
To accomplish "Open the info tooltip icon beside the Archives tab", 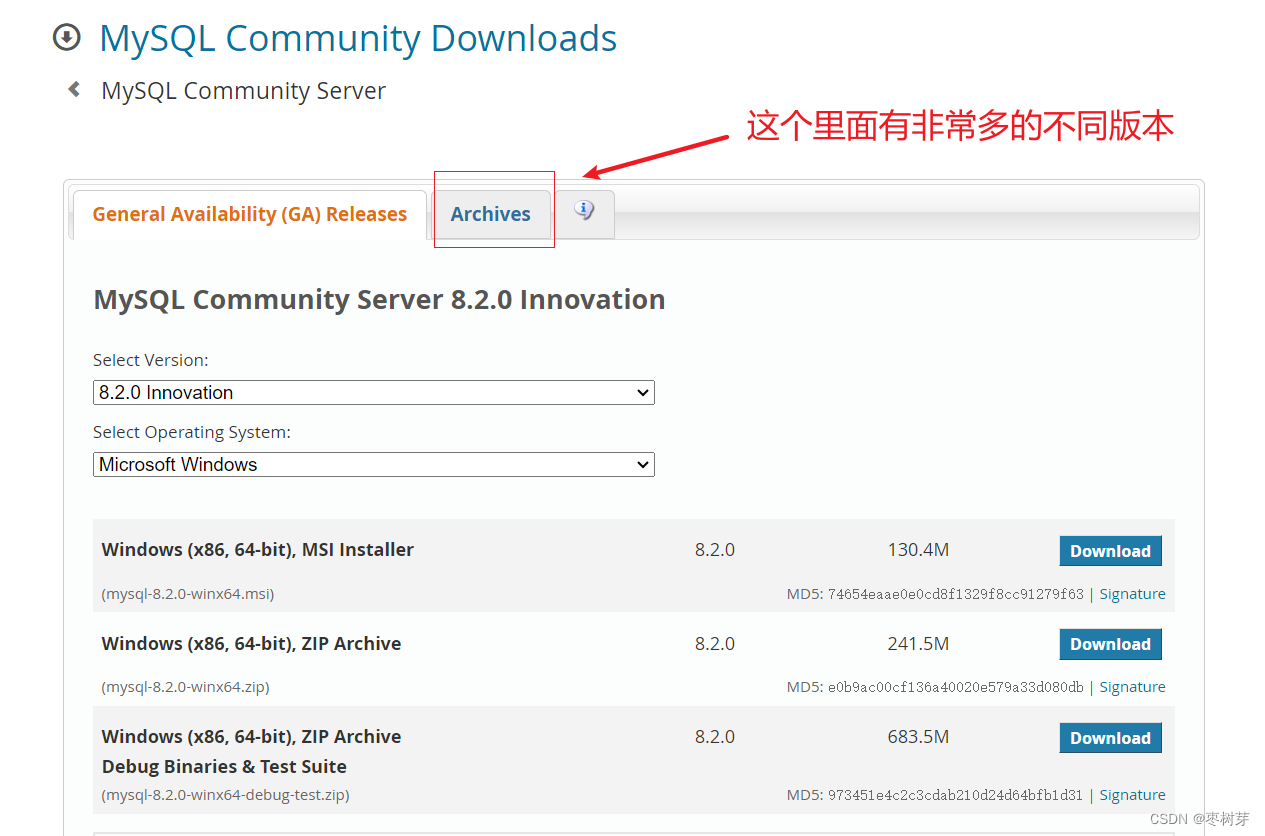I will [x=584, y=209].
